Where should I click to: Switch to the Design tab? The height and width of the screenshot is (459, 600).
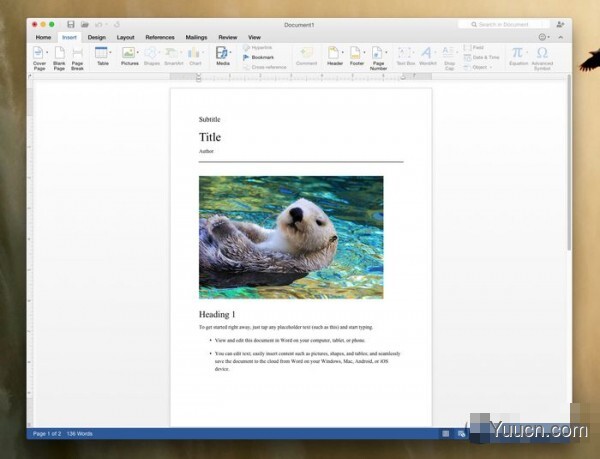tap(96, 37)
